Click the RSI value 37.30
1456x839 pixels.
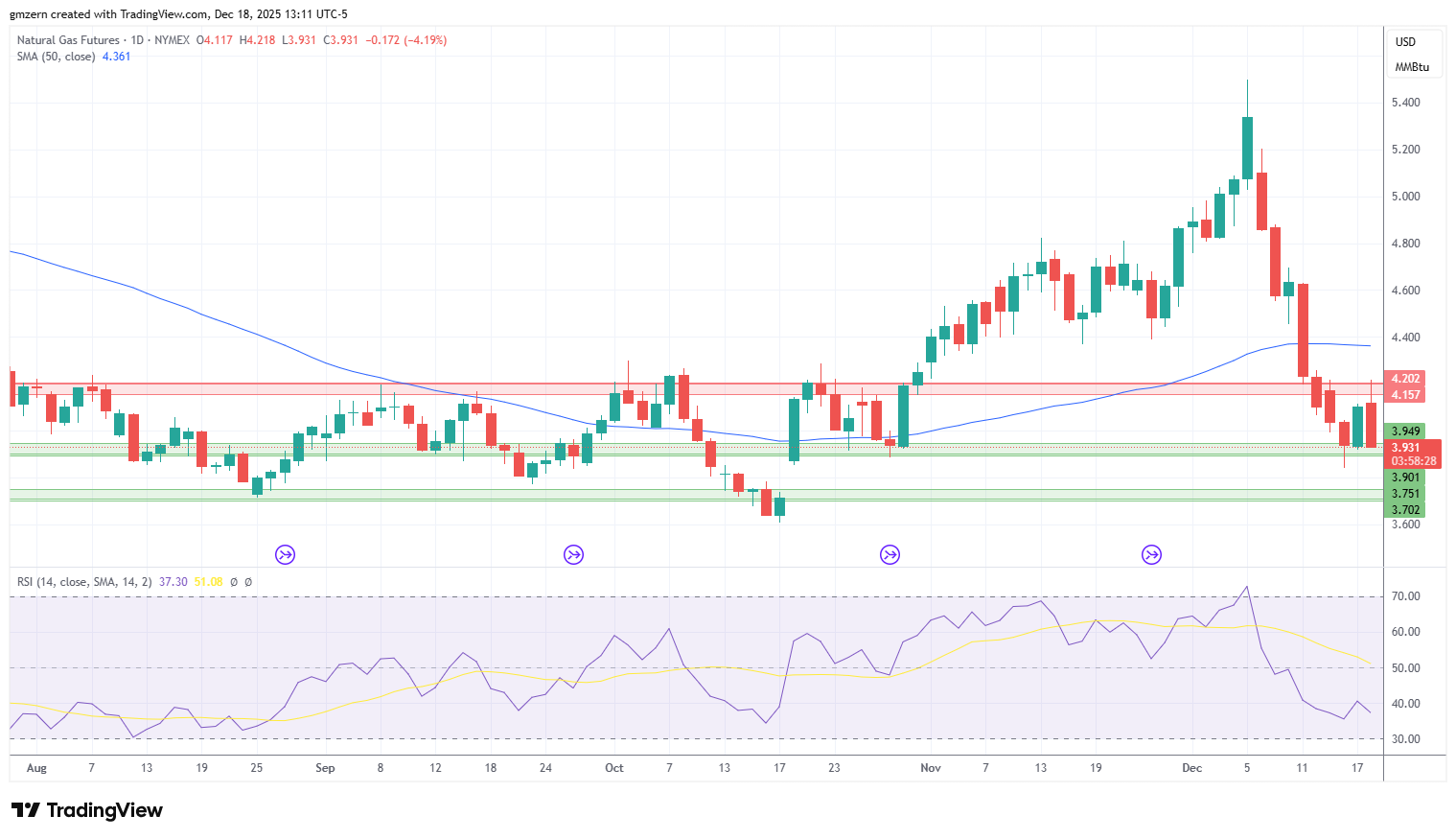click(x=173, y=582)
